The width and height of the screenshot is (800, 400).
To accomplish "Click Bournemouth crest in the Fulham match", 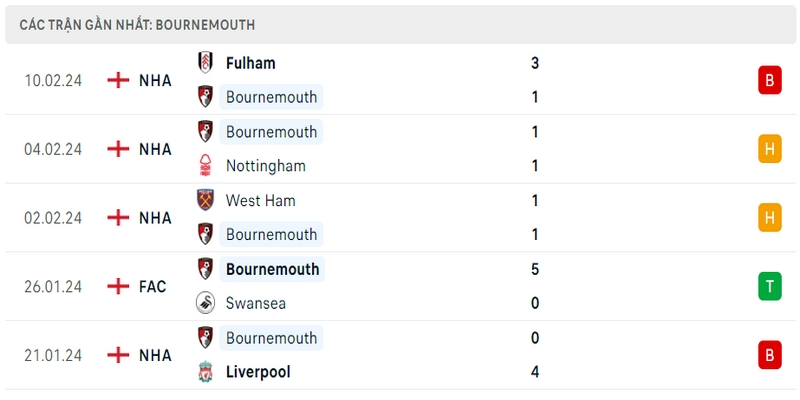I will (205, 96).
